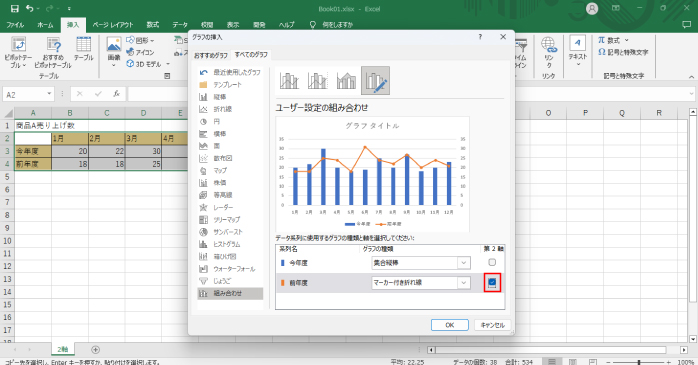
Task: Choose the 散布図 scatter chart category
Action: click(x=230, y=158)
